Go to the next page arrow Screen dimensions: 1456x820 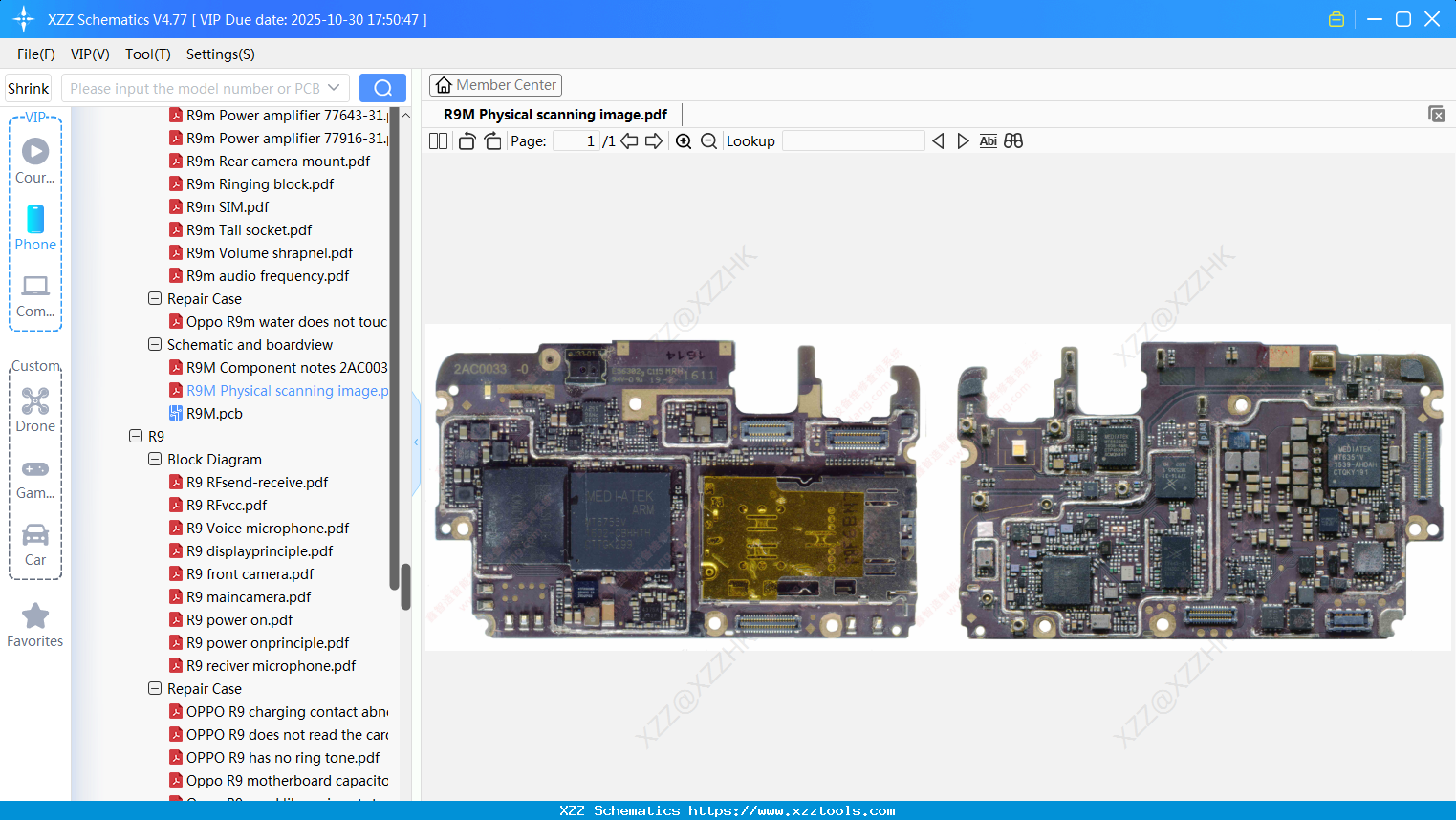654,141
